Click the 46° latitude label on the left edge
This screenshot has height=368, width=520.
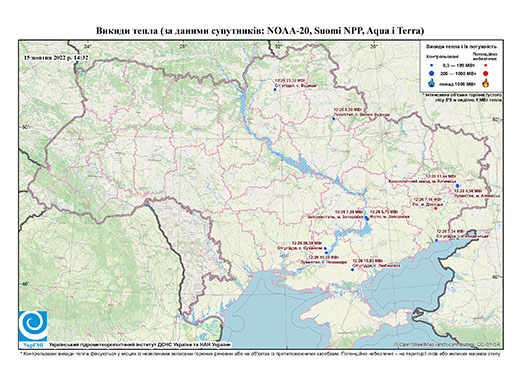[25, 283]
